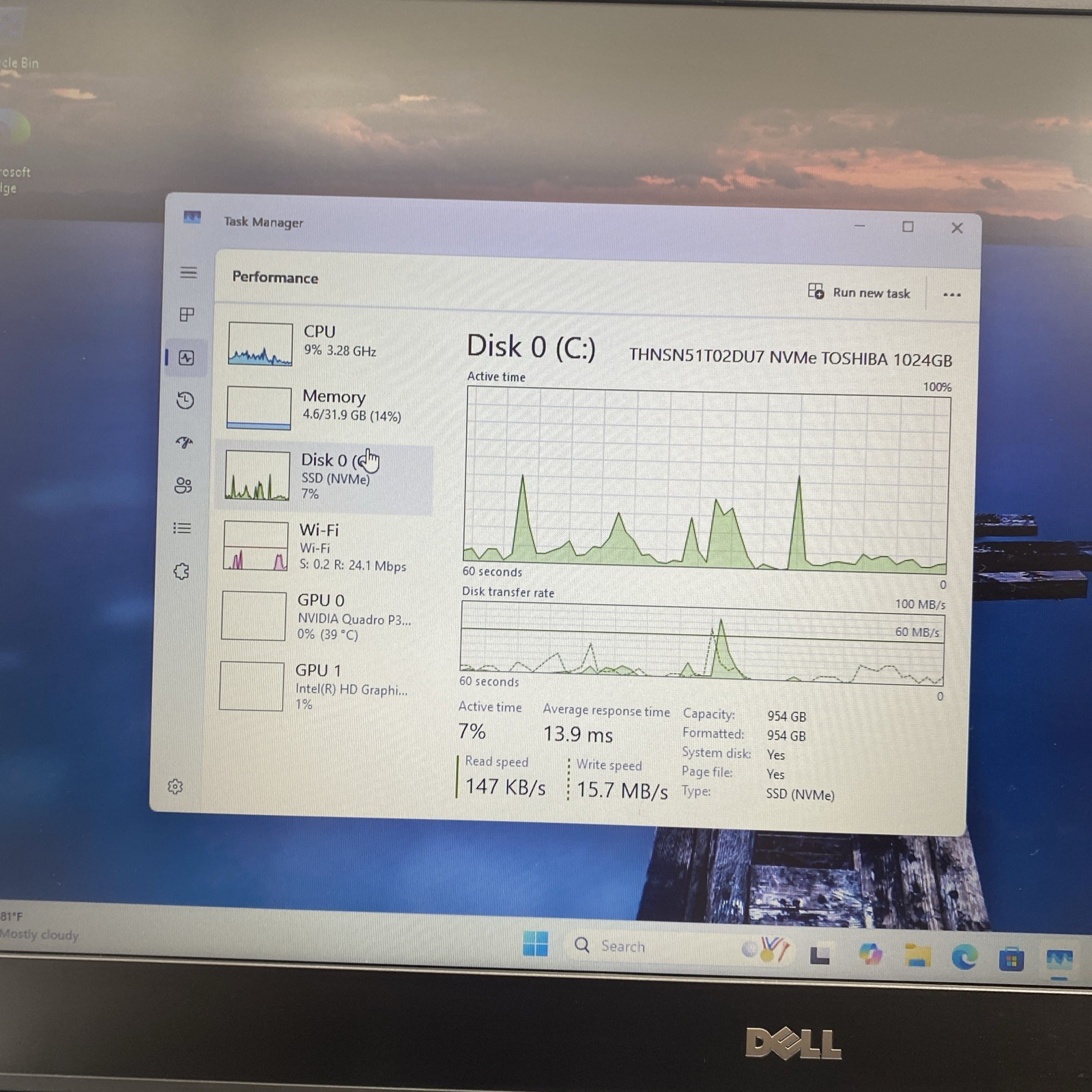Open Windows Start menu
This screenshot has height=1092, width=1092.
point(535,944)
